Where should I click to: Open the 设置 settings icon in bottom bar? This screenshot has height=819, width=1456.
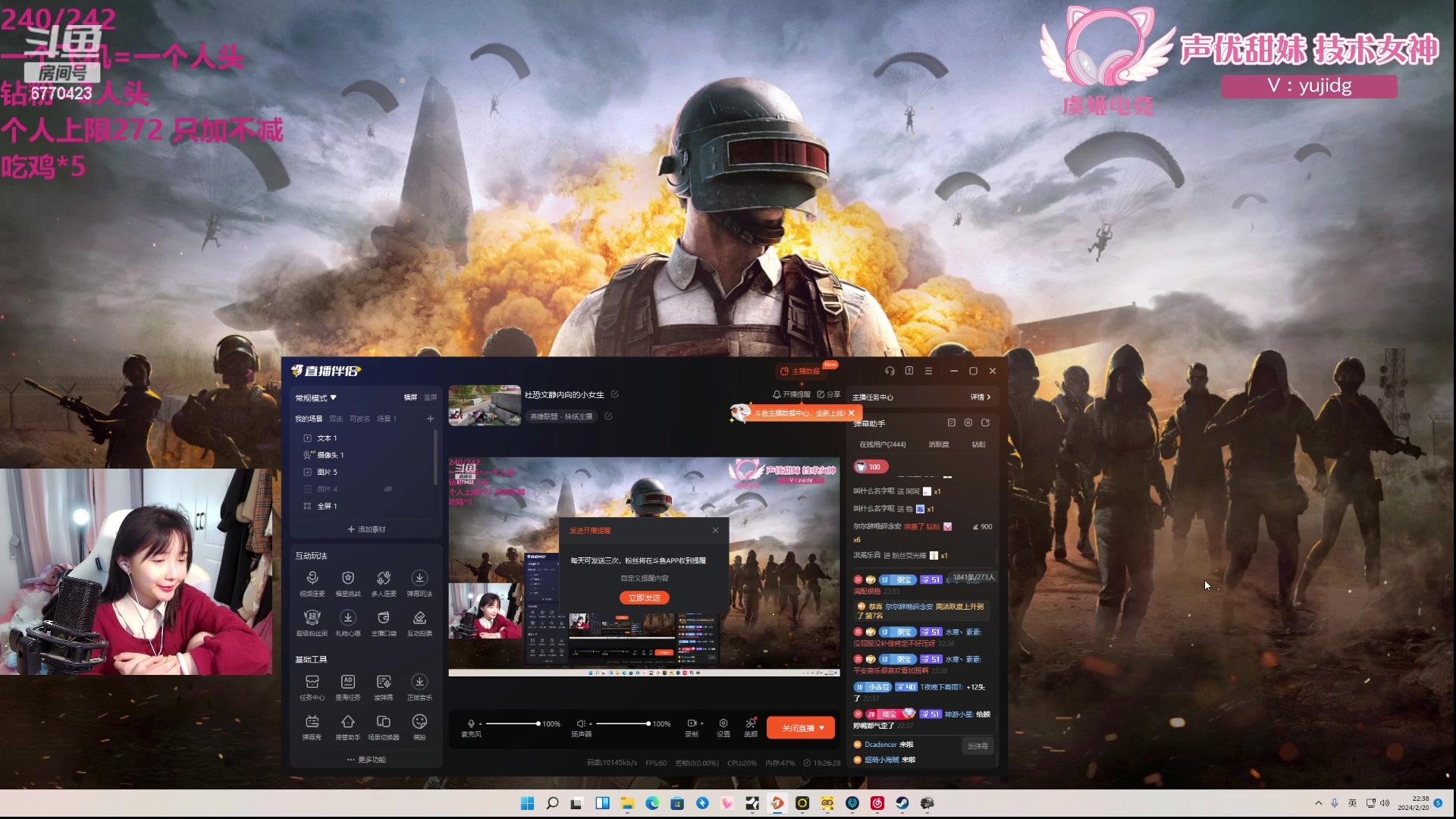[723, 724]
